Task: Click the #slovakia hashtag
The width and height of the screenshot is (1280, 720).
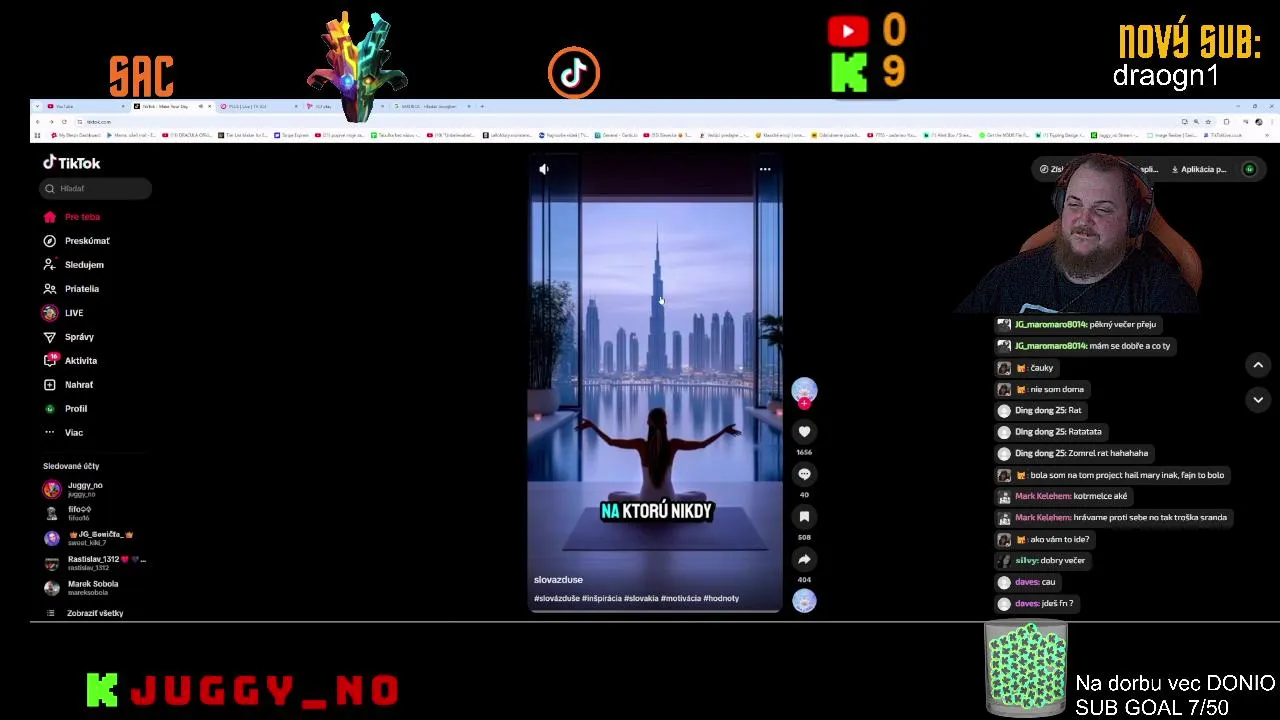Action: 641,598
